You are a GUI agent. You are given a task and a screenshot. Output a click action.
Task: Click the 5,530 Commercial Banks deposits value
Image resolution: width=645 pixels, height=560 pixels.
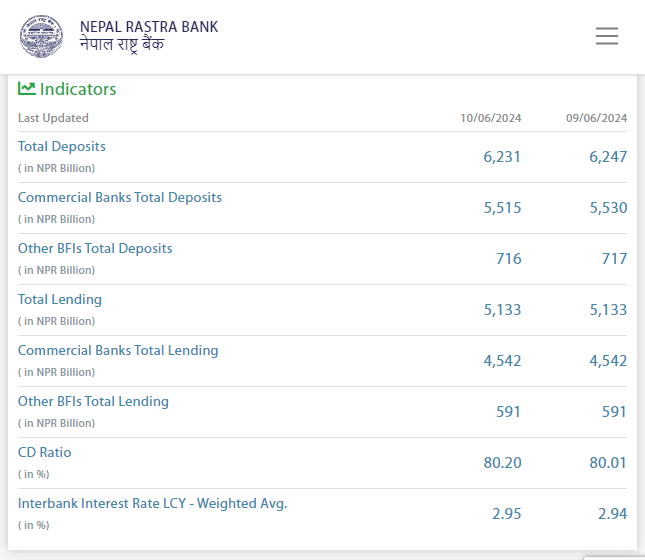tap(608, 208)
